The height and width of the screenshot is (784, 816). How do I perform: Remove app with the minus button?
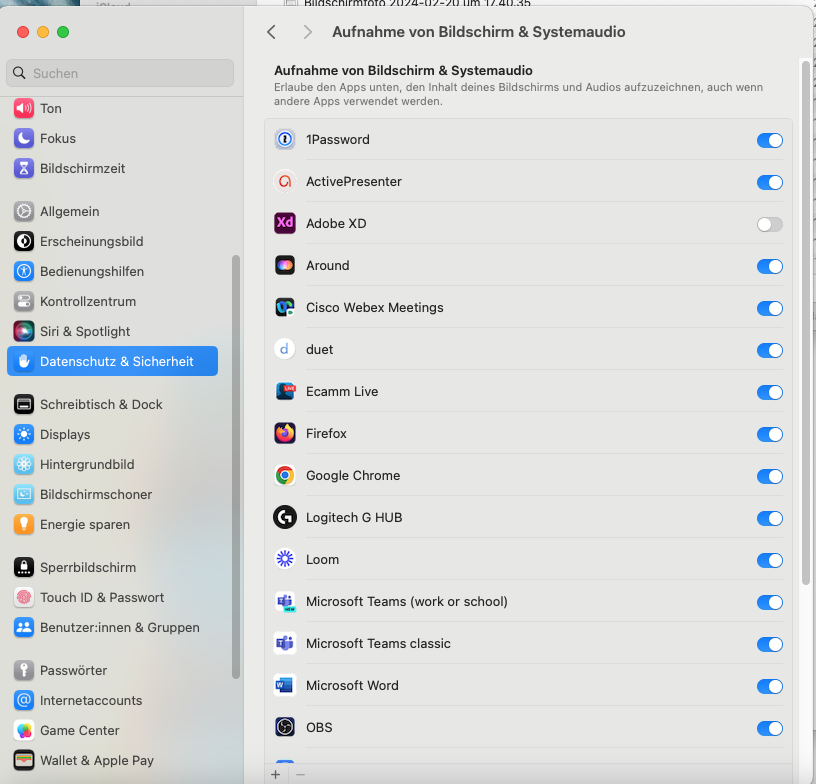coord(300,775)
